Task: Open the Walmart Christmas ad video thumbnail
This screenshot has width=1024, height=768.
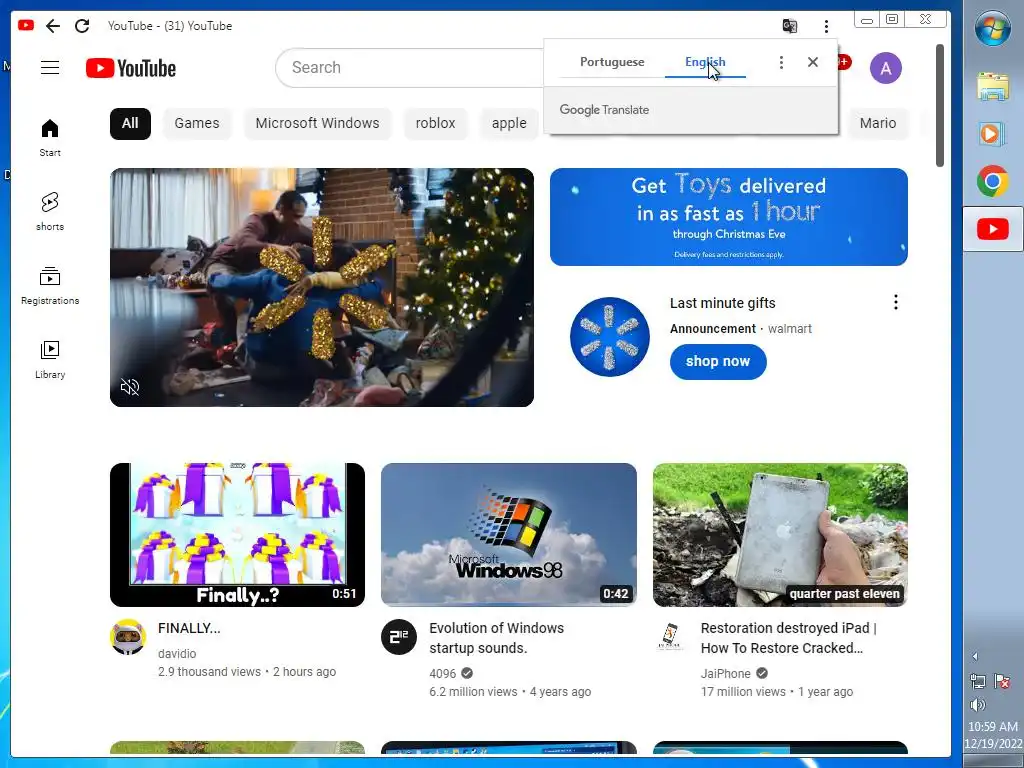Action: (322, 287)
